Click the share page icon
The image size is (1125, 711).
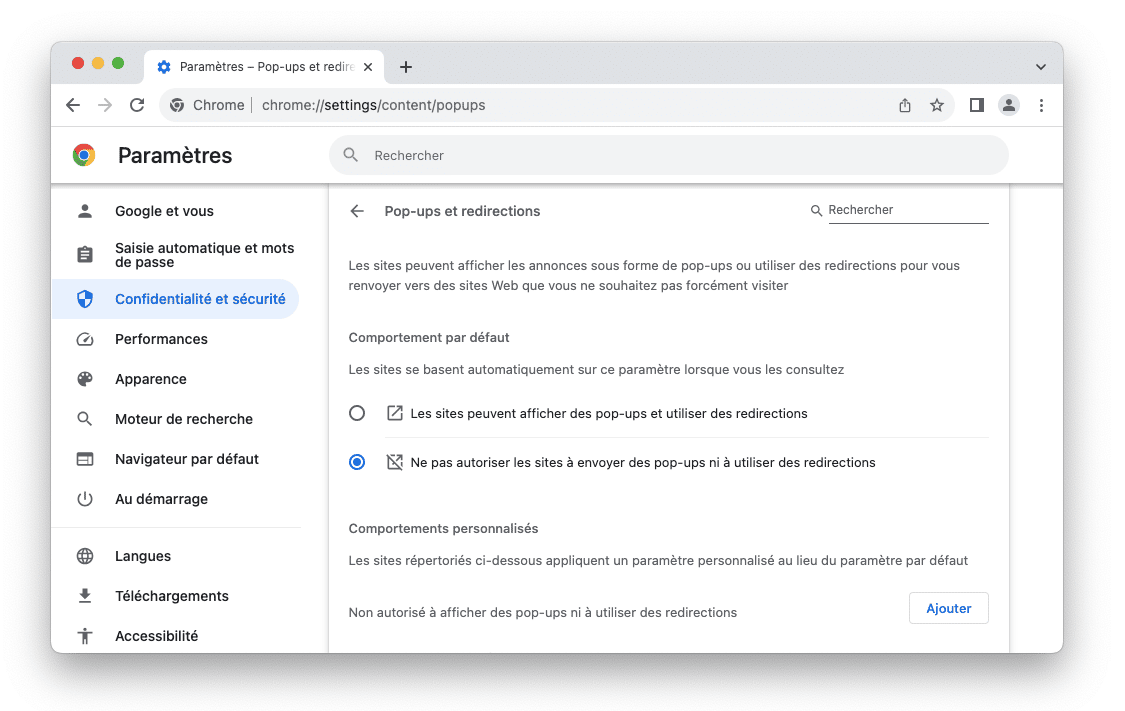pos(905,105)
